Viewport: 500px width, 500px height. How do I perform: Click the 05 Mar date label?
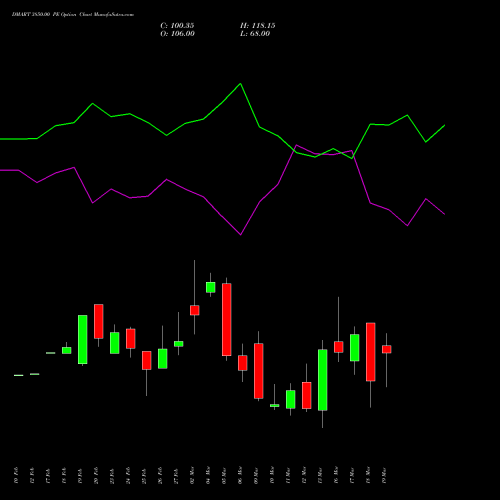[224, 475]
